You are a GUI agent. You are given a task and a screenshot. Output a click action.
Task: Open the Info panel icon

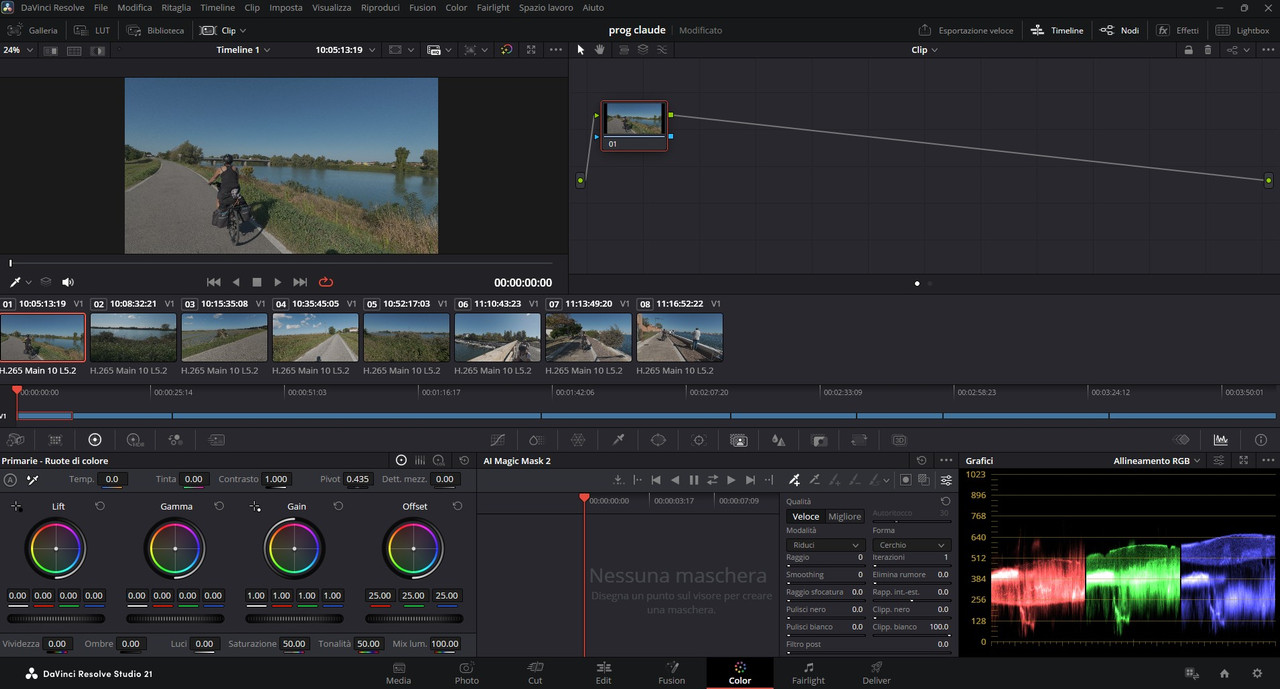(x=1260, y=440)
